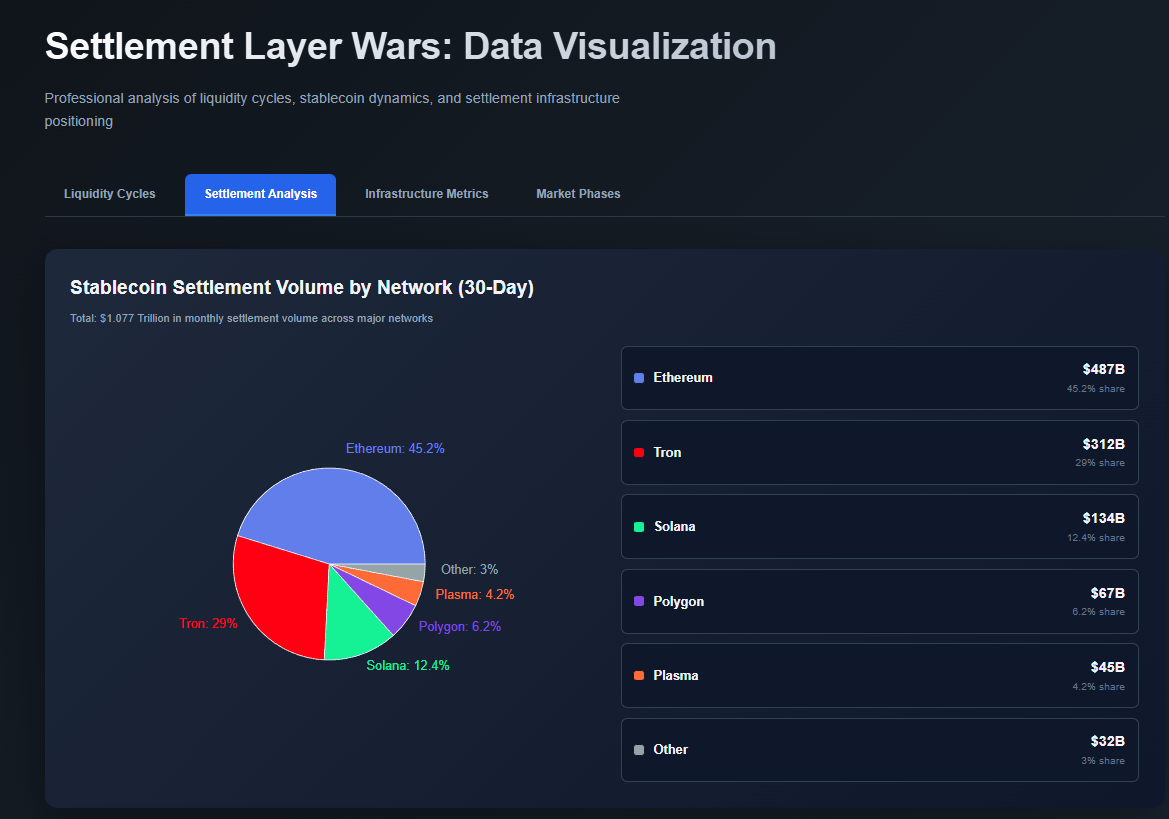1169x819 pixels.
Task: Select the Solana $134B network card
Action: point(879,527)
